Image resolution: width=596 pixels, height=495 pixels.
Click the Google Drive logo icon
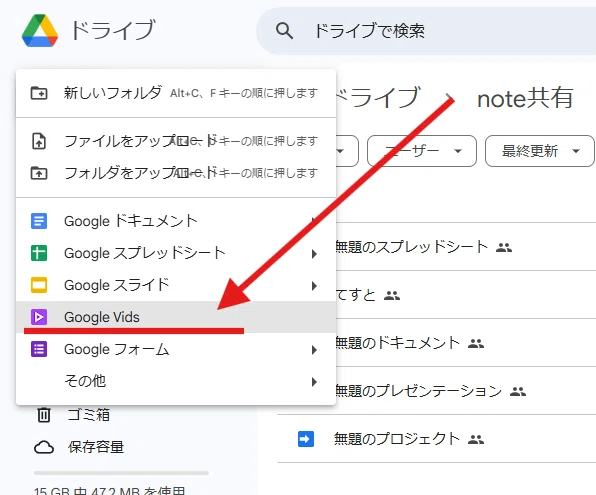40,31
